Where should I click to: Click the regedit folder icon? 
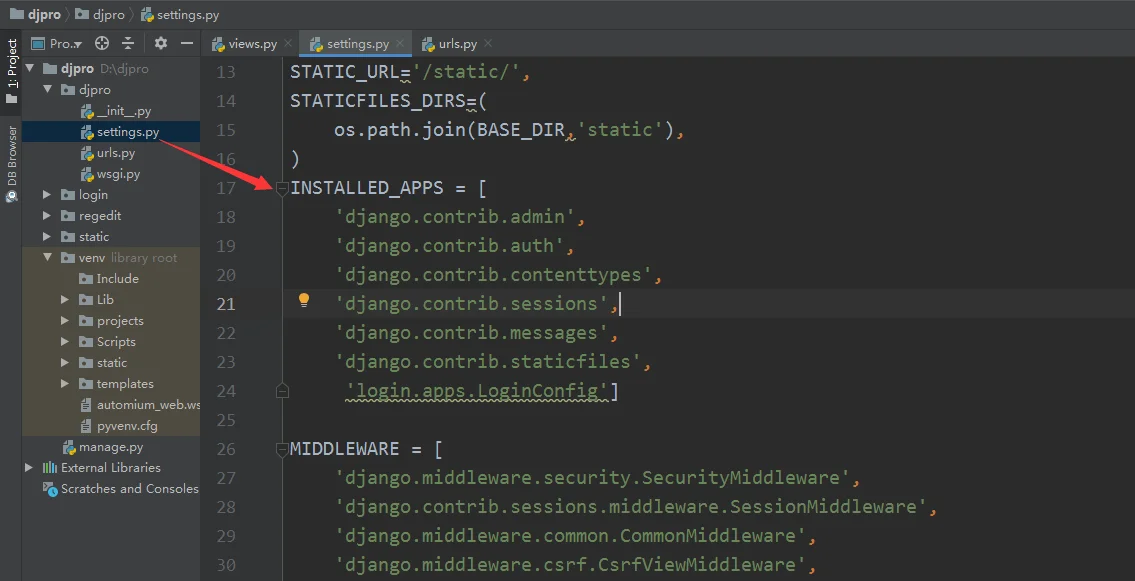click(x=68, y=216)
